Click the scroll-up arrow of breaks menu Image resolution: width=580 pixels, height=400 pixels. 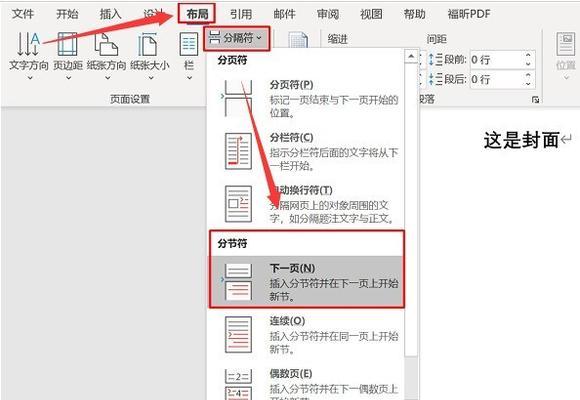point(411,56)
